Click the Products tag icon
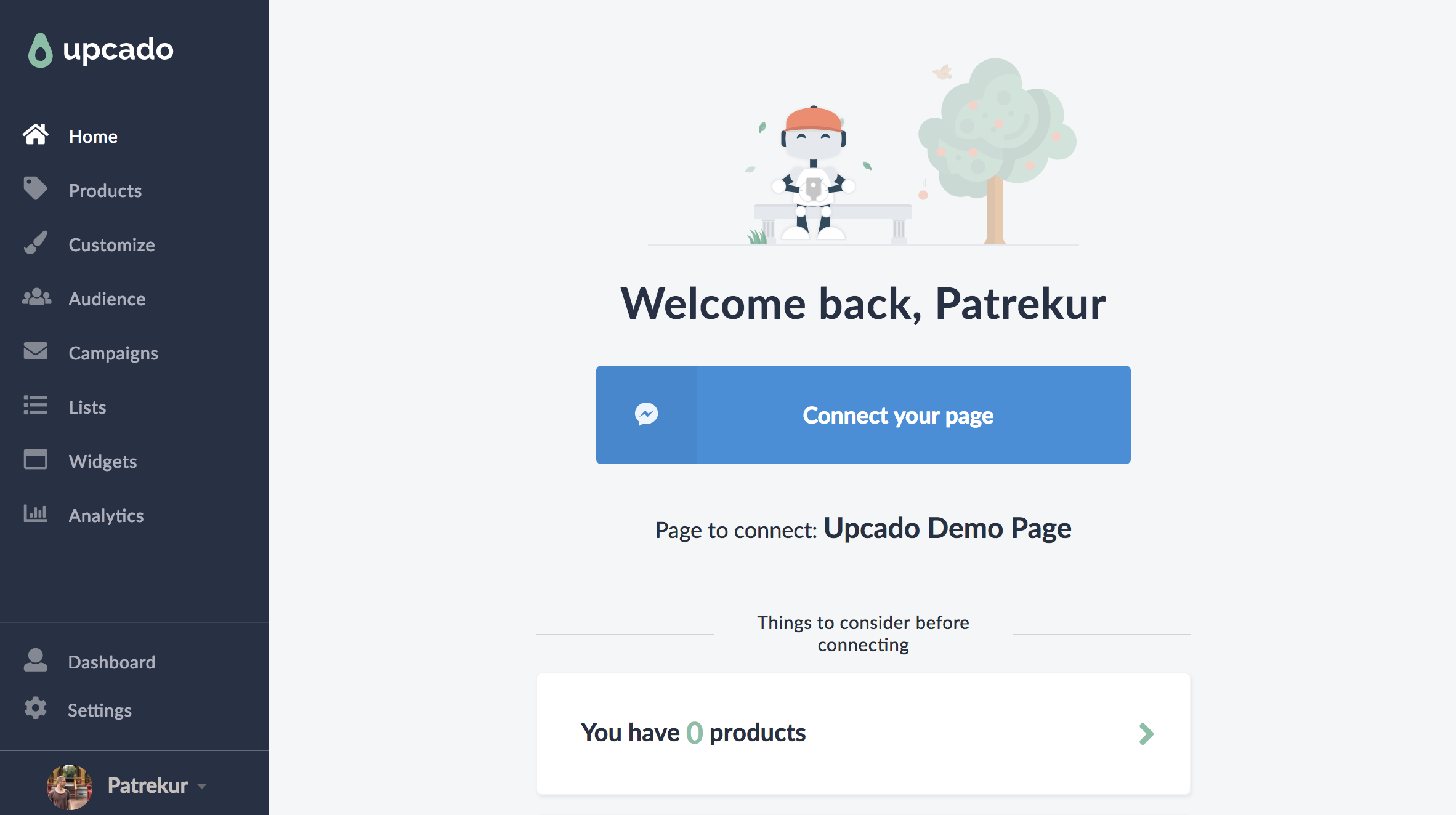Image resolution: width=1456 pixels, height=815 pixels. (35, 188)
